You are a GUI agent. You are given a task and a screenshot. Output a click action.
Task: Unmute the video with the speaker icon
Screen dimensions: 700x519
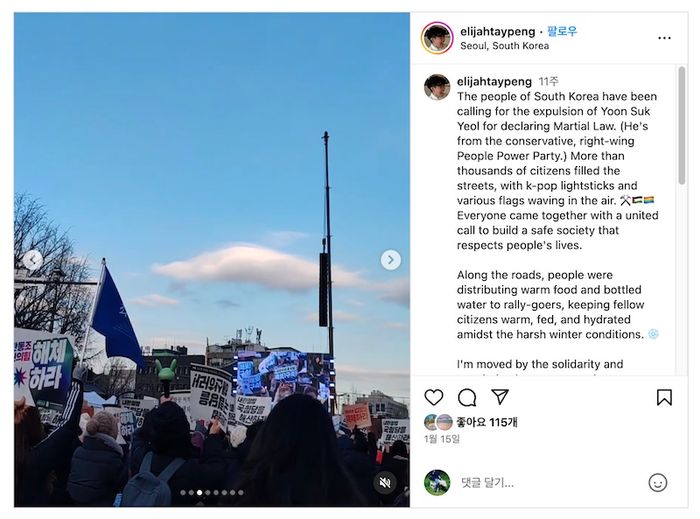[385, 482]
